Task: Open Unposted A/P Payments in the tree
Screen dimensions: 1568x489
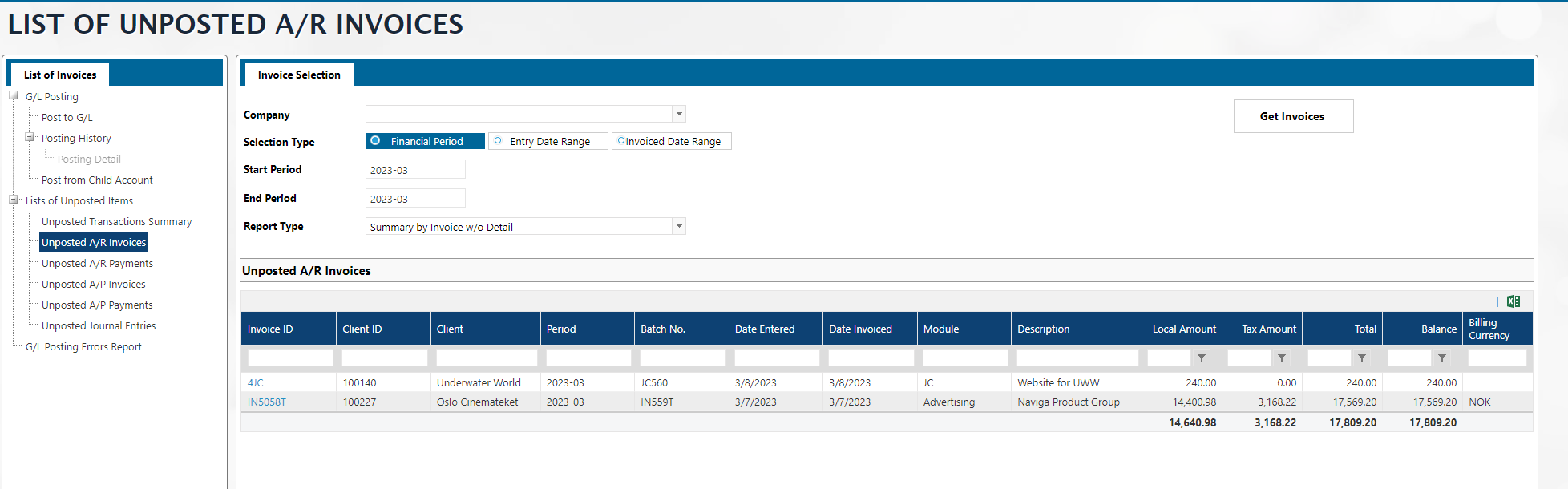Action: click(x=97, y=305)
